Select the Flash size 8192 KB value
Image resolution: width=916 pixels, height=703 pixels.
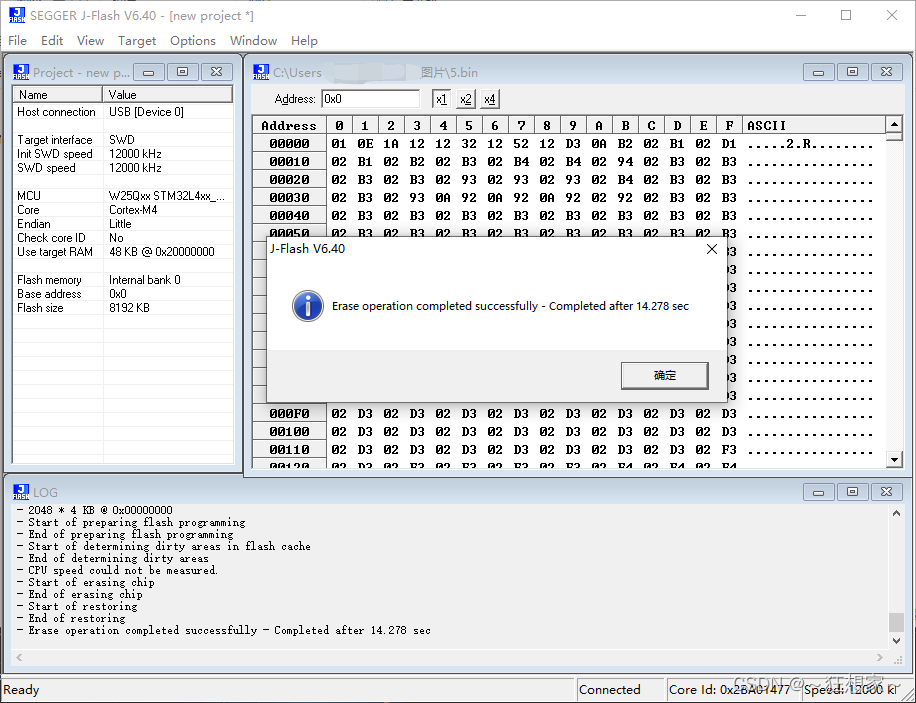[129, 308]
